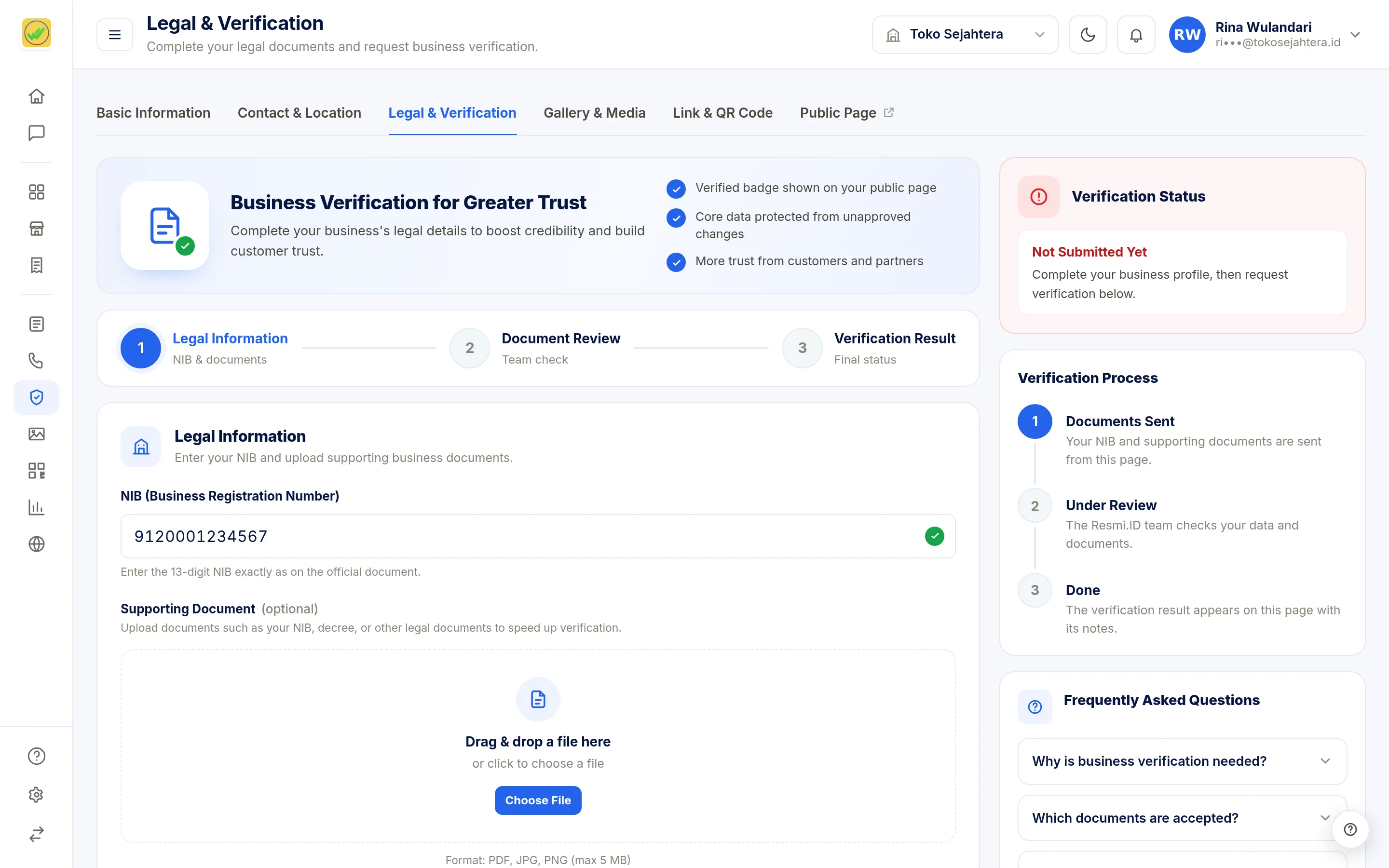Image resolution: width=1389 pixels, height=868 pixels.
Task: Click the drag & drop upload area
Action: [538, 746]
